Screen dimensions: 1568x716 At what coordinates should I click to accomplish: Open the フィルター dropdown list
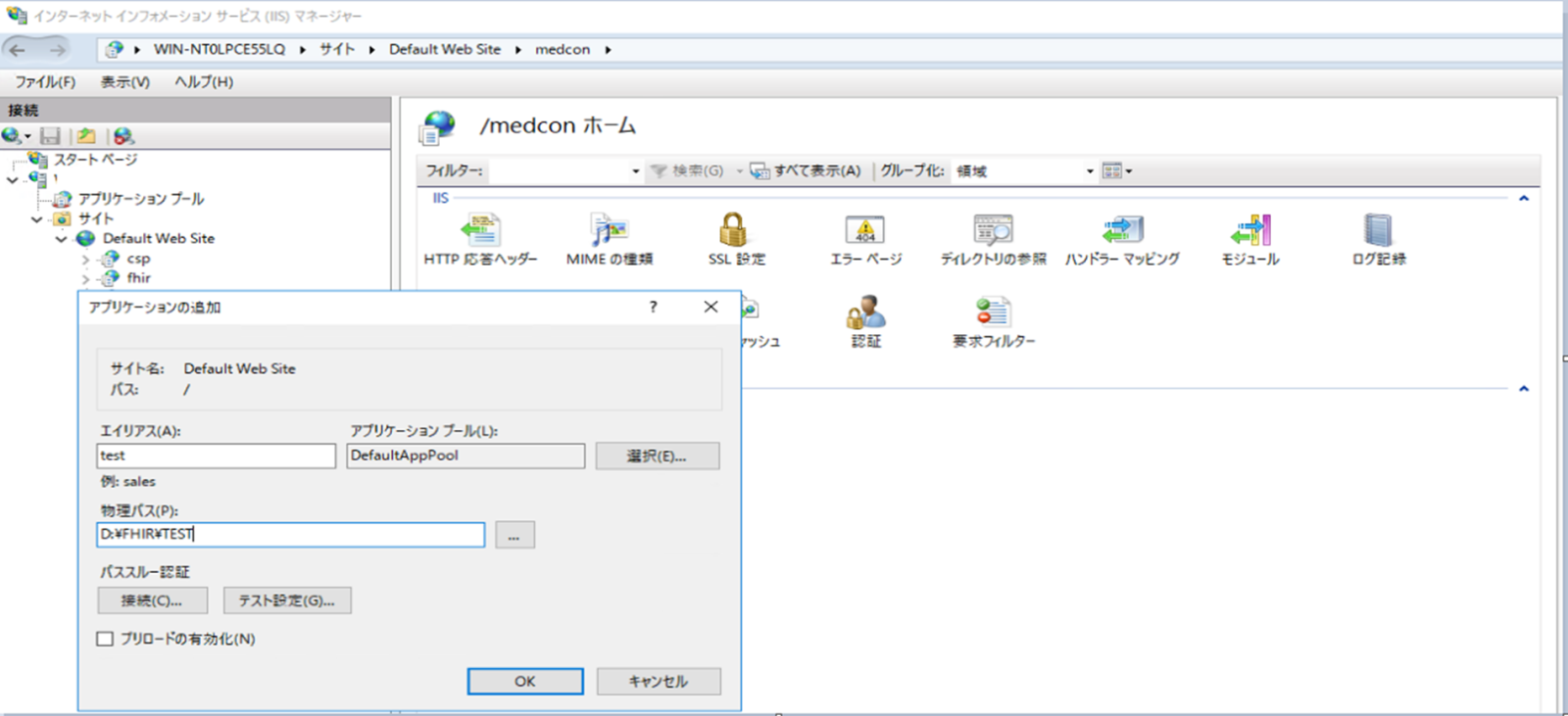click(x=635, y=171)
